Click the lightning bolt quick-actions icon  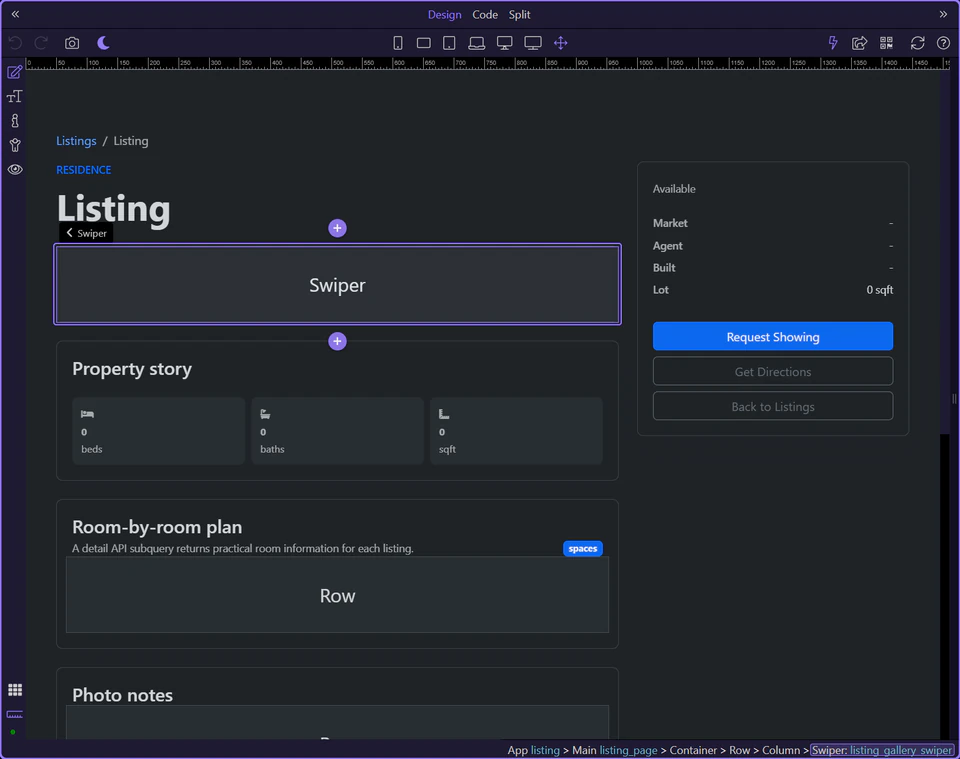[x=832, y=43]
